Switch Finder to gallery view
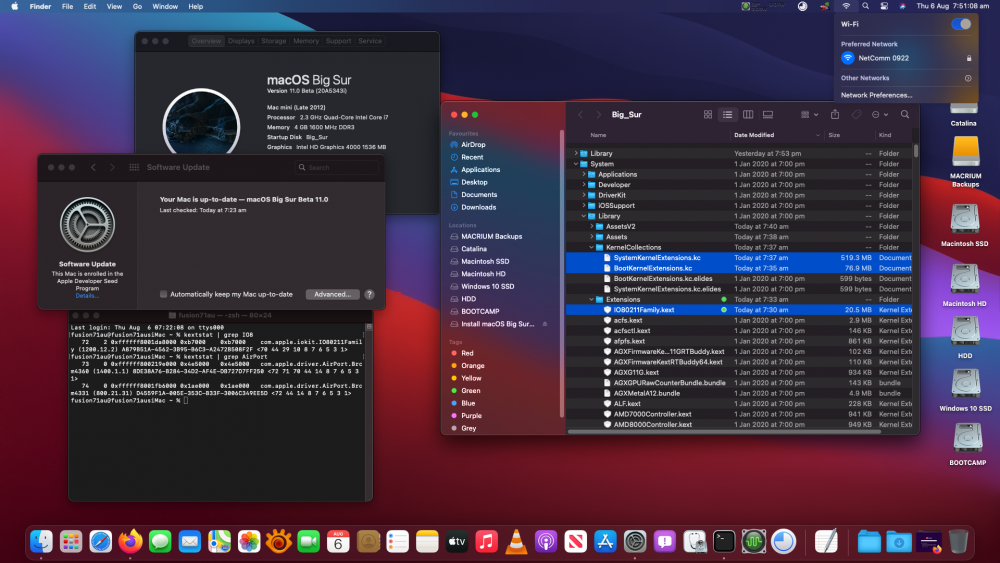The height and width of the screenshot is (563, 1000). (768, 115)
